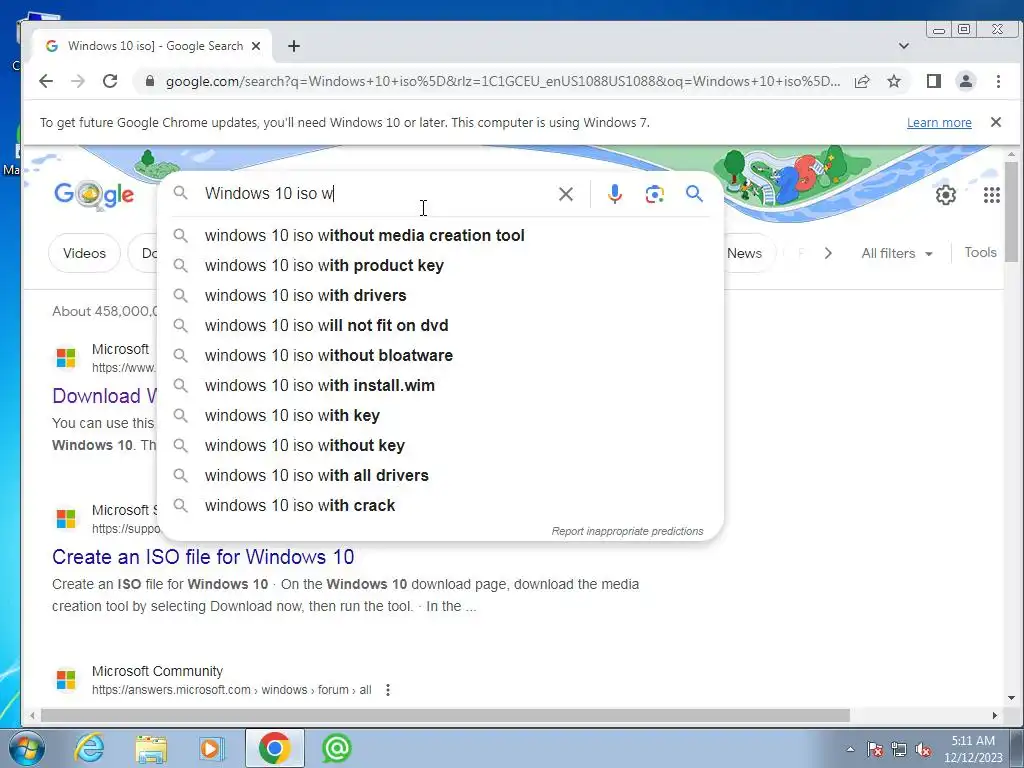
Task: Go back to the previous page
Action: click(x=46, y=81)
